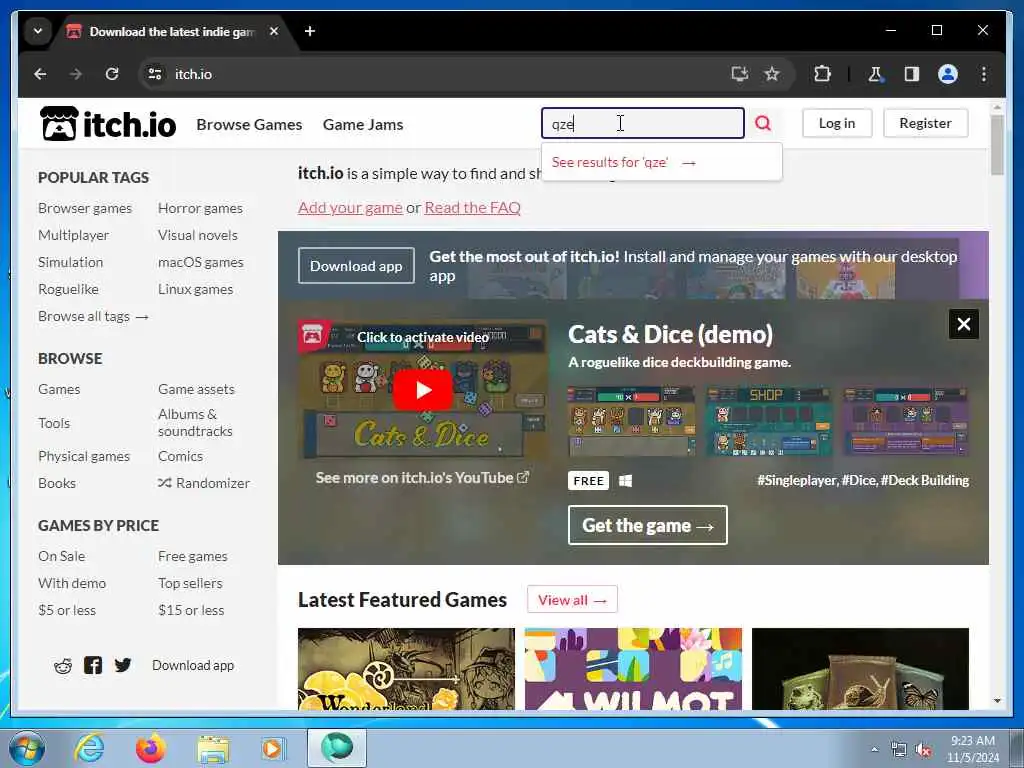Browse Game assets category
The width and height of the screenshot is (1024, 768).
[196, 389]
